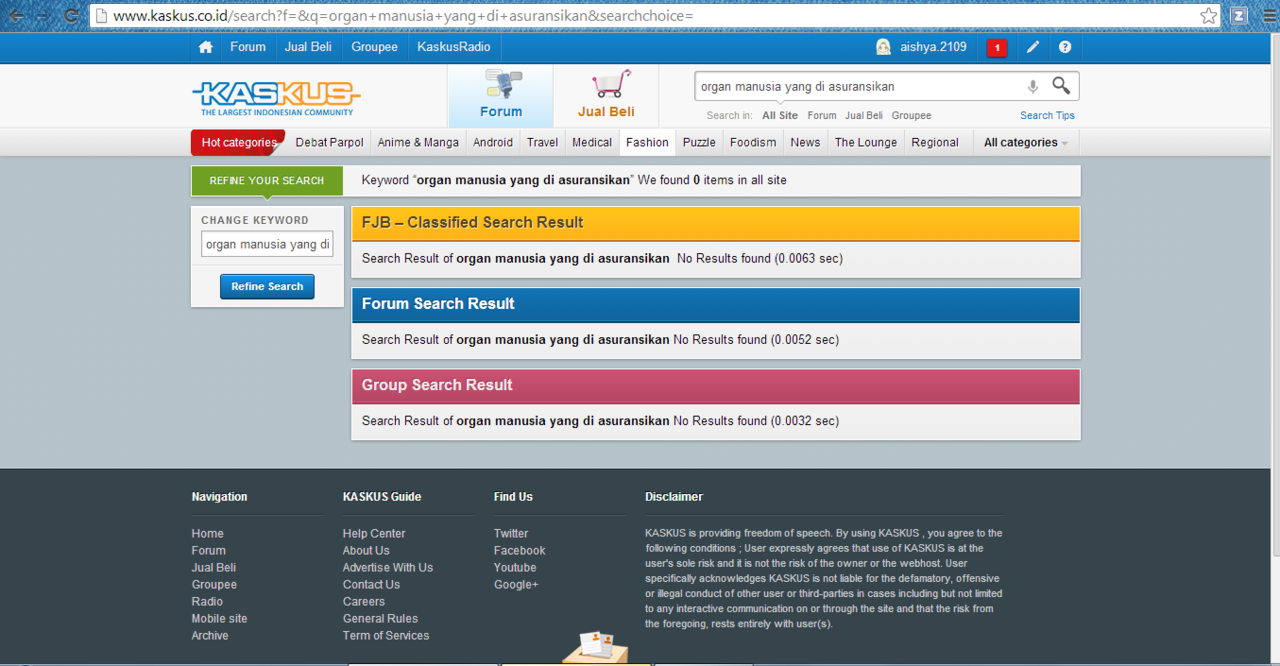This screenshot has width=1280, height=666.
Task: Open the Search Tips link
Action: click(1047, 116)
